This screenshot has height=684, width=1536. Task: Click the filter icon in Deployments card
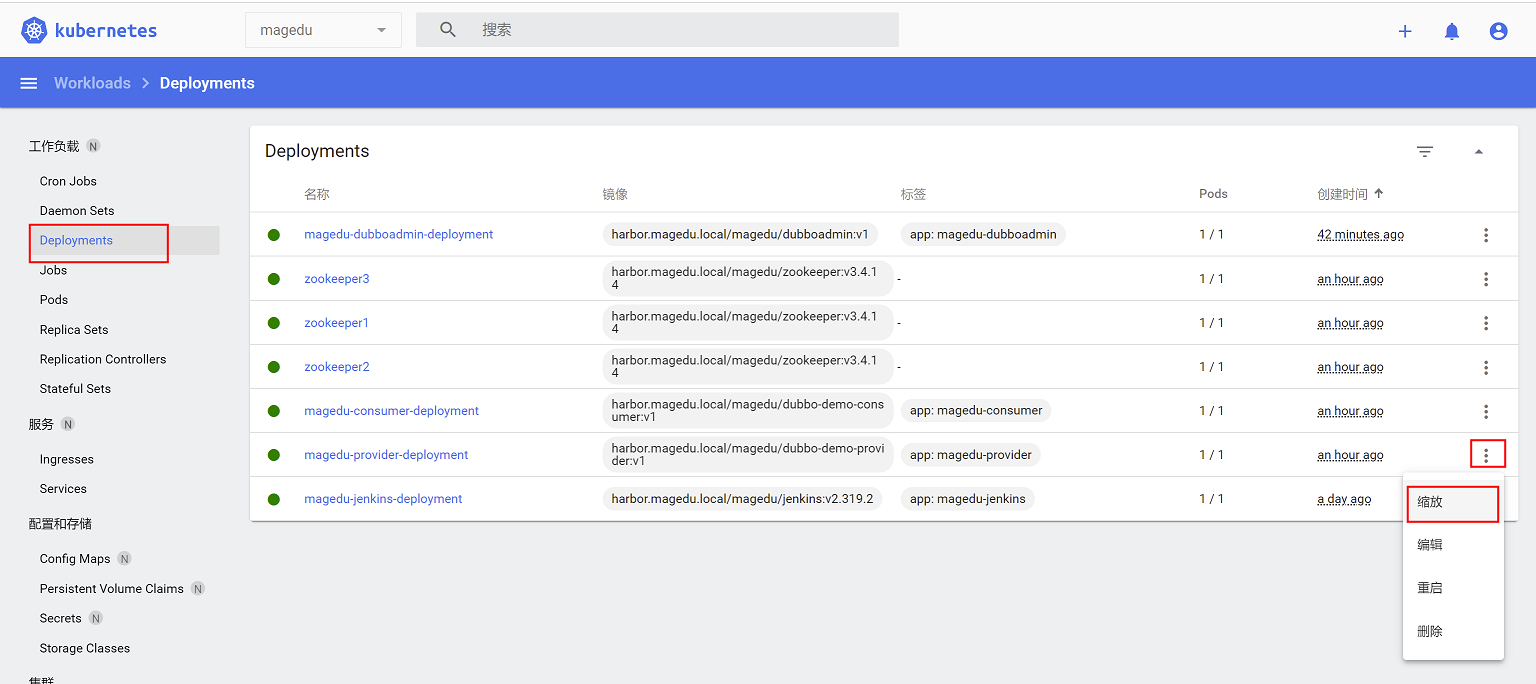pos(1425,151)
